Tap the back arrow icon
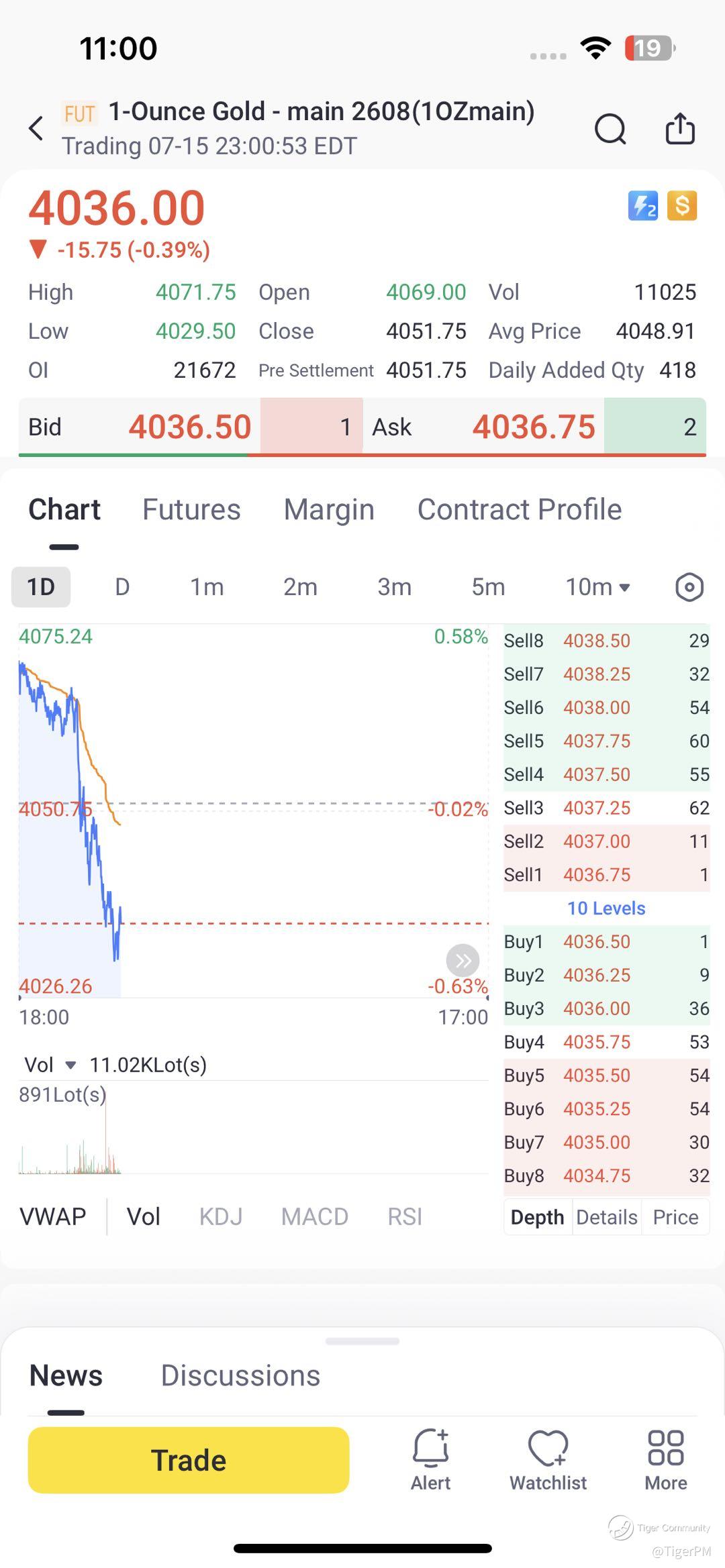Screen dimensions: 725x1568 (36, 128)
